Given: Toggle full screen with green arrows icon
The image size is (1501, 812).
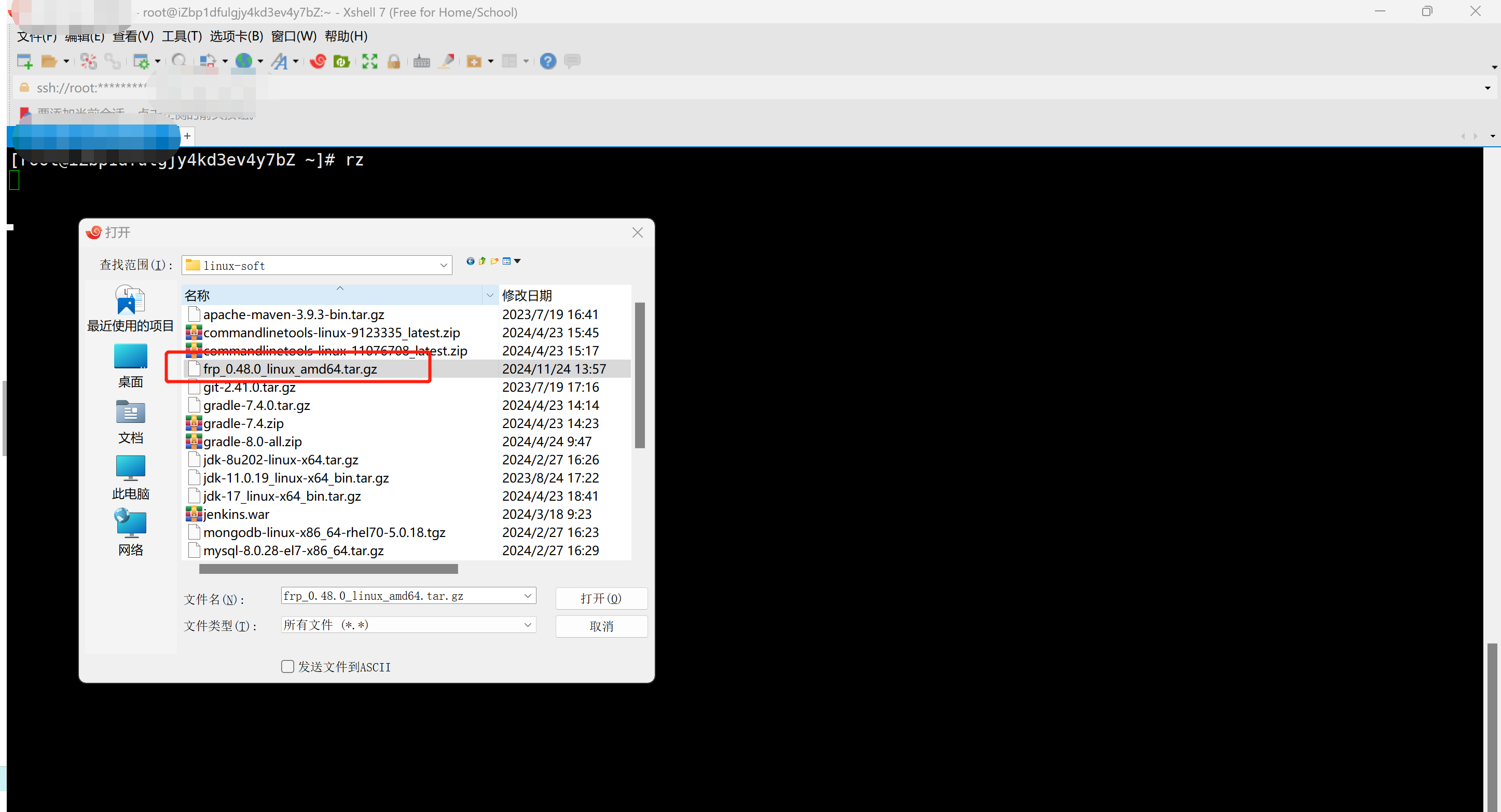Looking at the screenshot, I should pyautogui.click(x=369, y=61).
